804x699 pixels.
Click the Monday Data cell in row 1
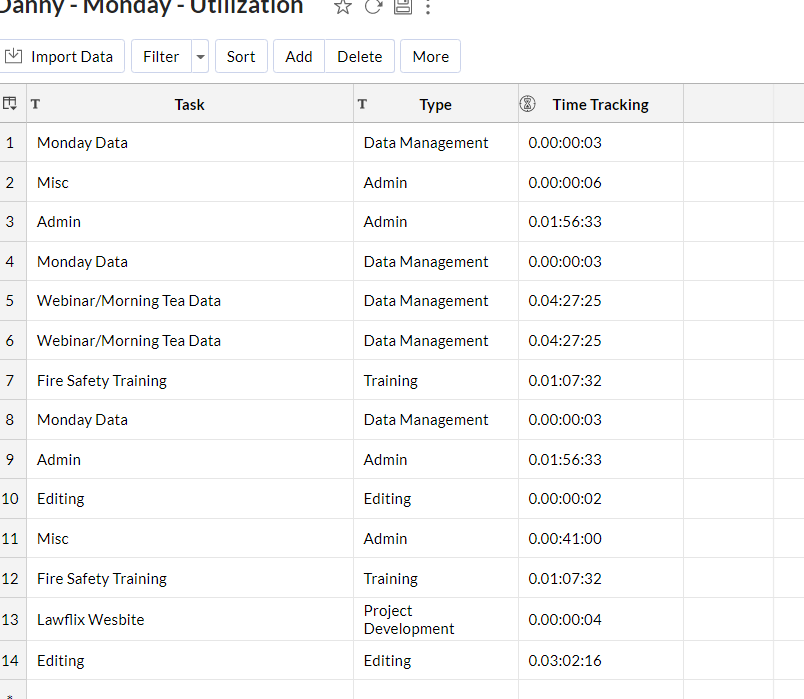(x=190, y=143)
